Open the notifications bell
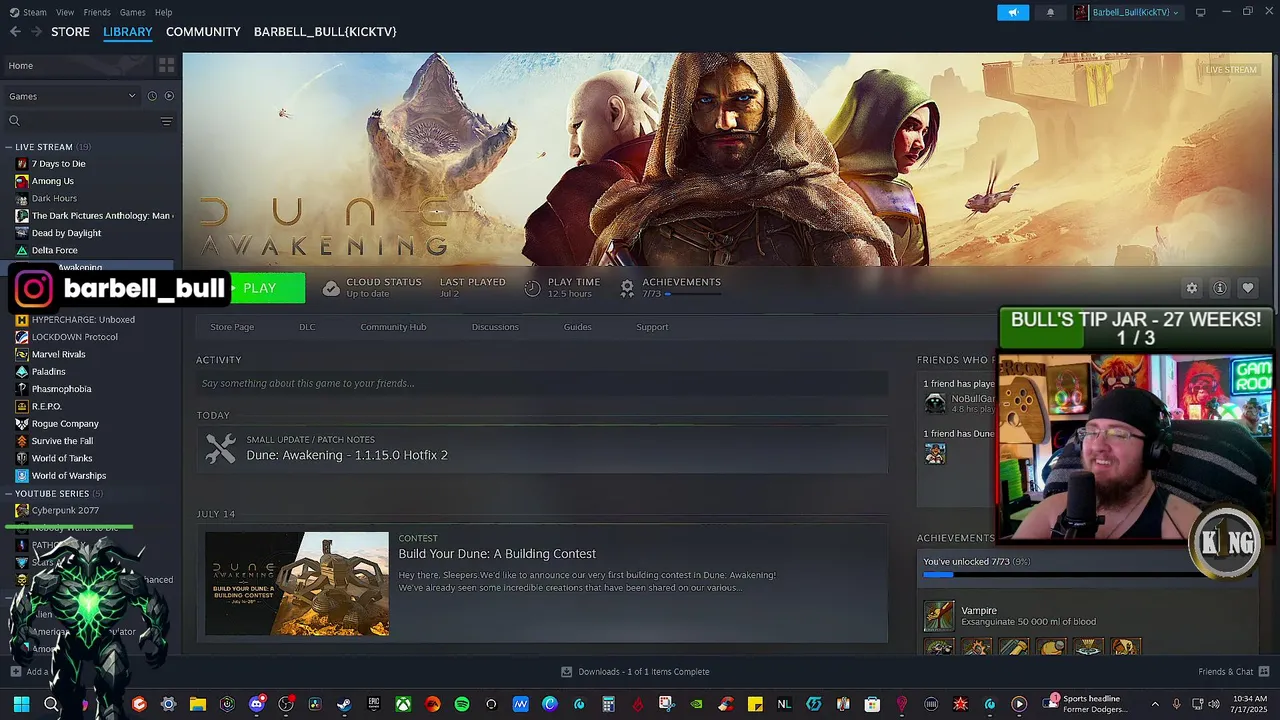The image size is (1280, 720). tap(1050, 12)
